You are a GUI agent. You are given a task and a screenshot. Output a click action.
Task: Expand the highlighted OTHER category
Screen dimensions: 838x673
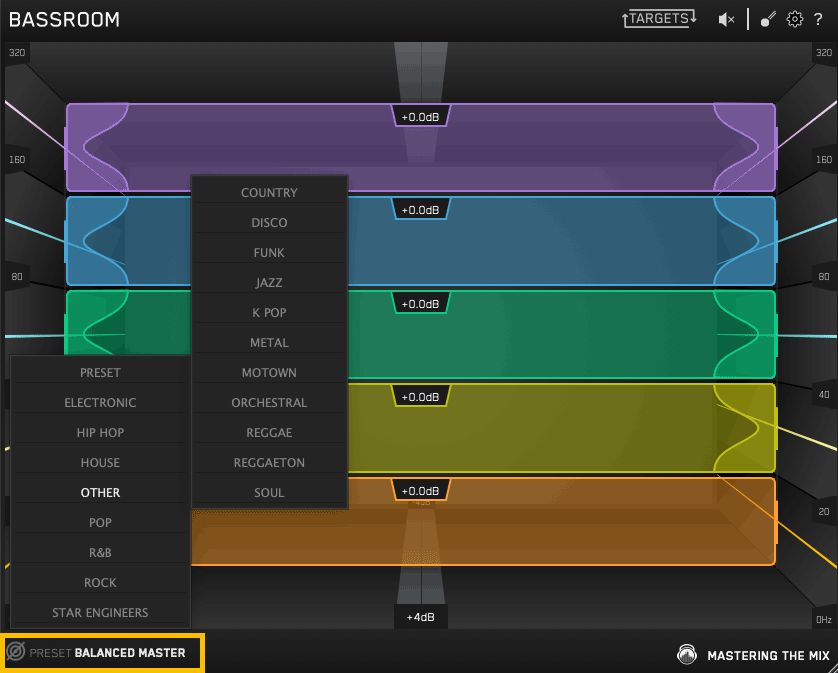(100, 492)
